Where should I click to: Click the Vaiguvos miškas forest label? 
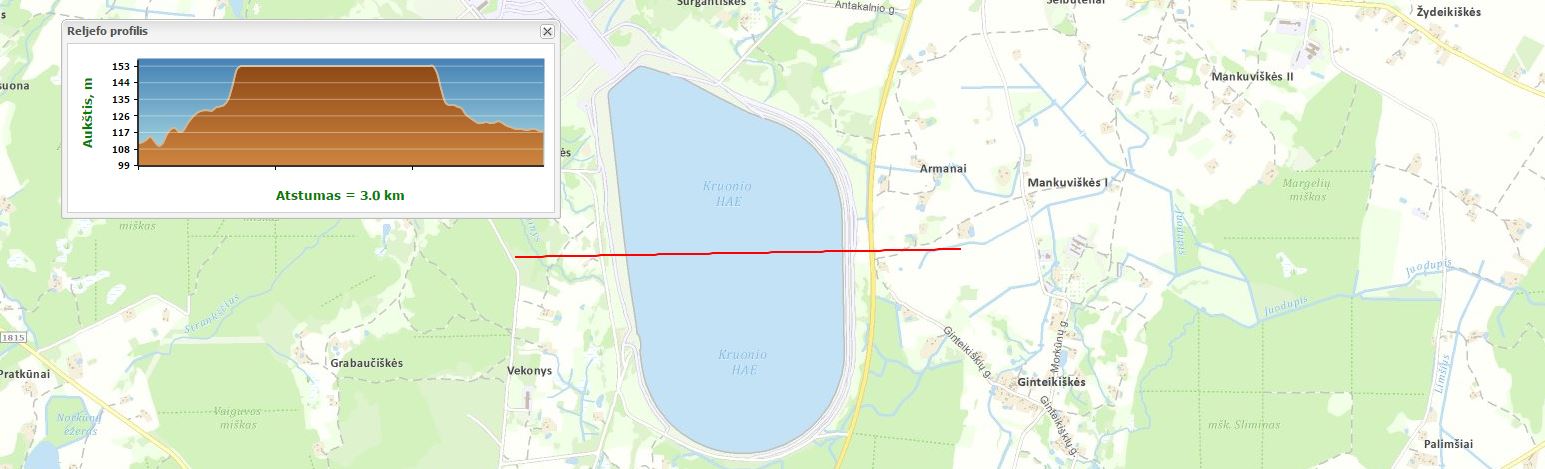point(236,418)
